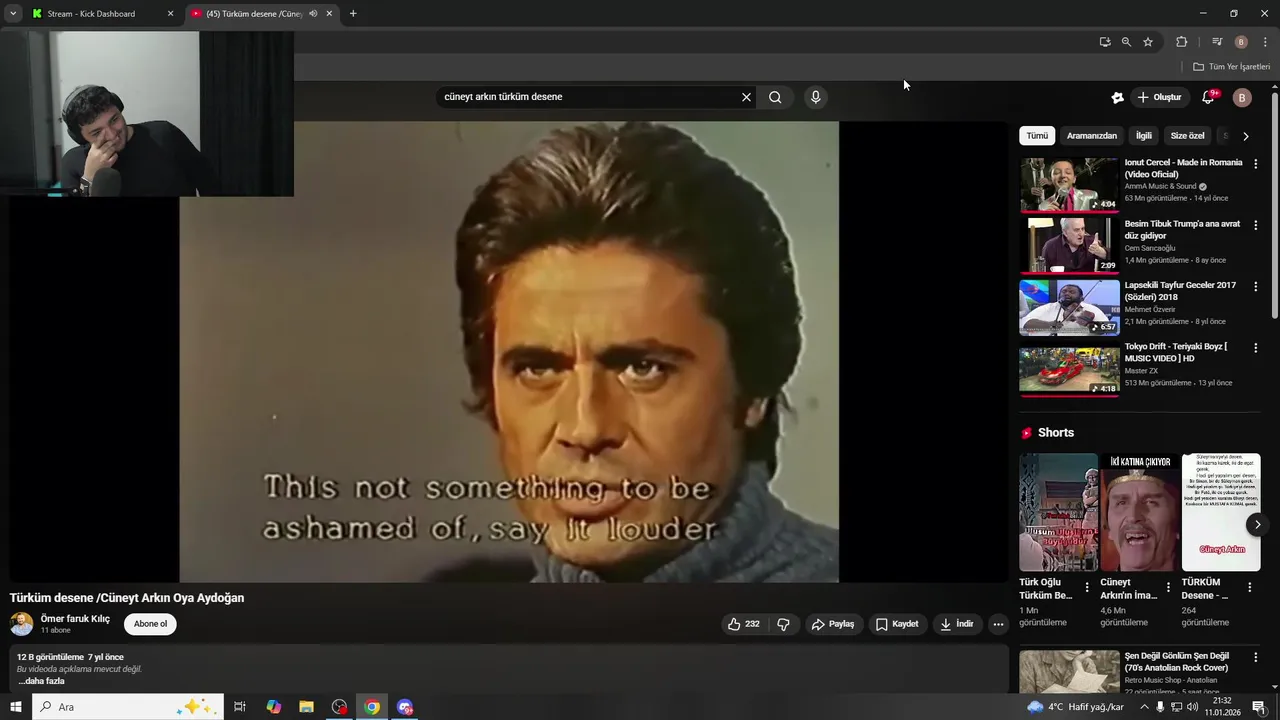Open options for Lapsekili Tayfur video
The image size is (1280, 720).
1256,287
